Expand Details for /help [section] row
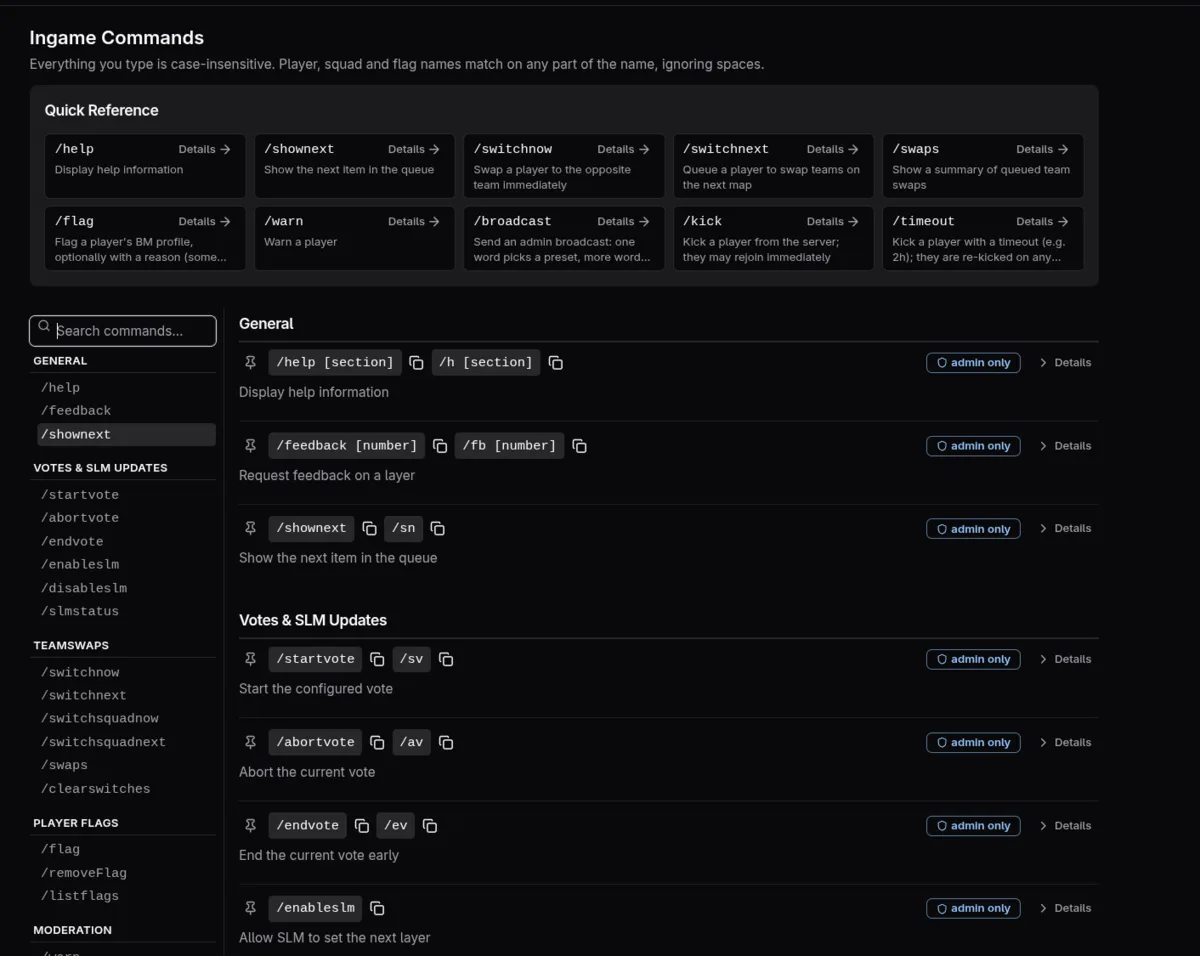Screen dimensions: 1200x956 click(1065, 362)
